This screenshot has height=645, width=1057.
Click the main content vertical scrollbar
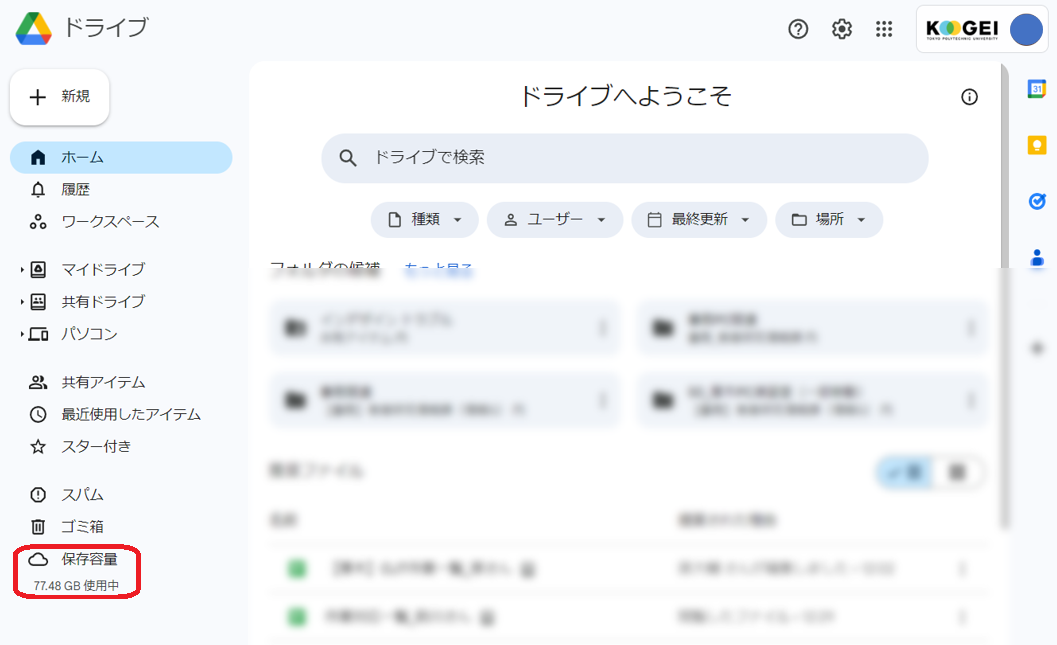(x=1004, y=297)
